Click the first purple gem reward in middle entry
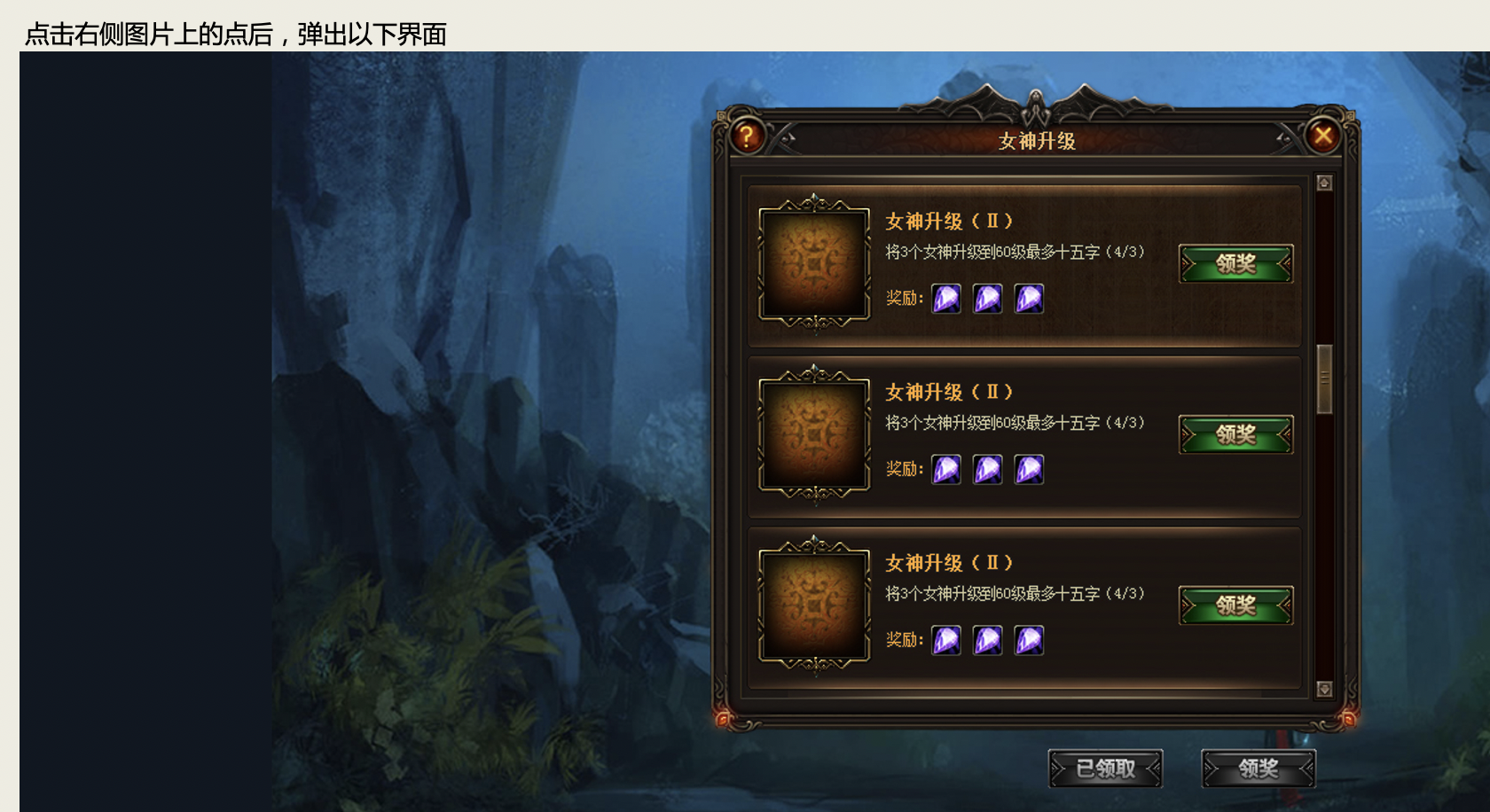The width and height of the screenshot is (1490, 812). click(946, 470)
